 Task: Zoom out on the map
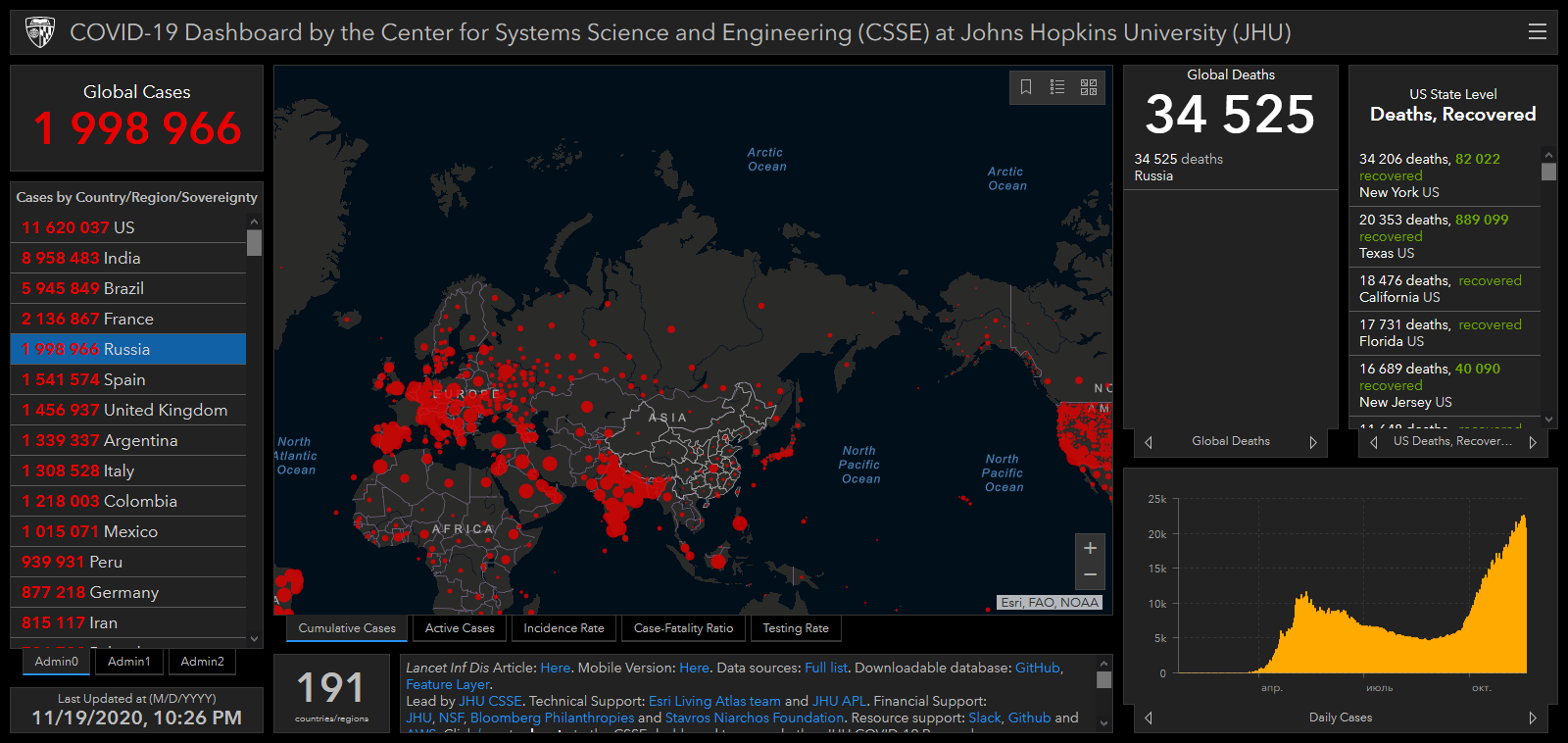click(x=1090, y=575)
